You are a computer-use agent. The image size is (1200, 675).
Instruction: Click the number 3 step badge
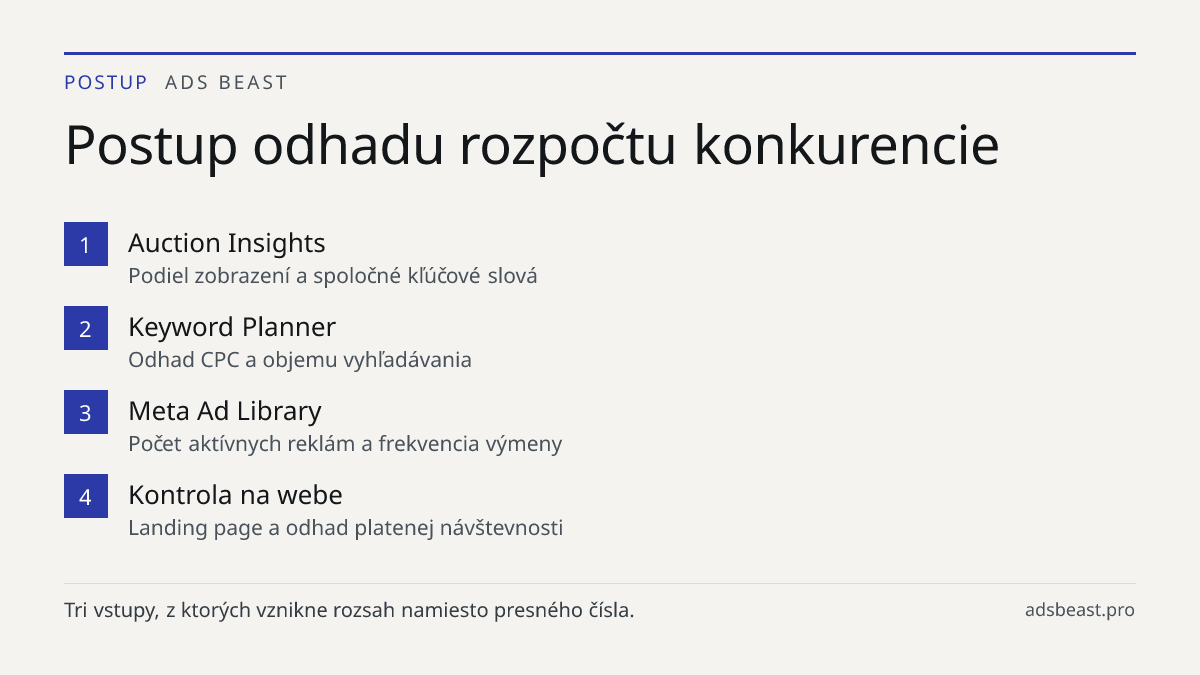pos(86,412)
